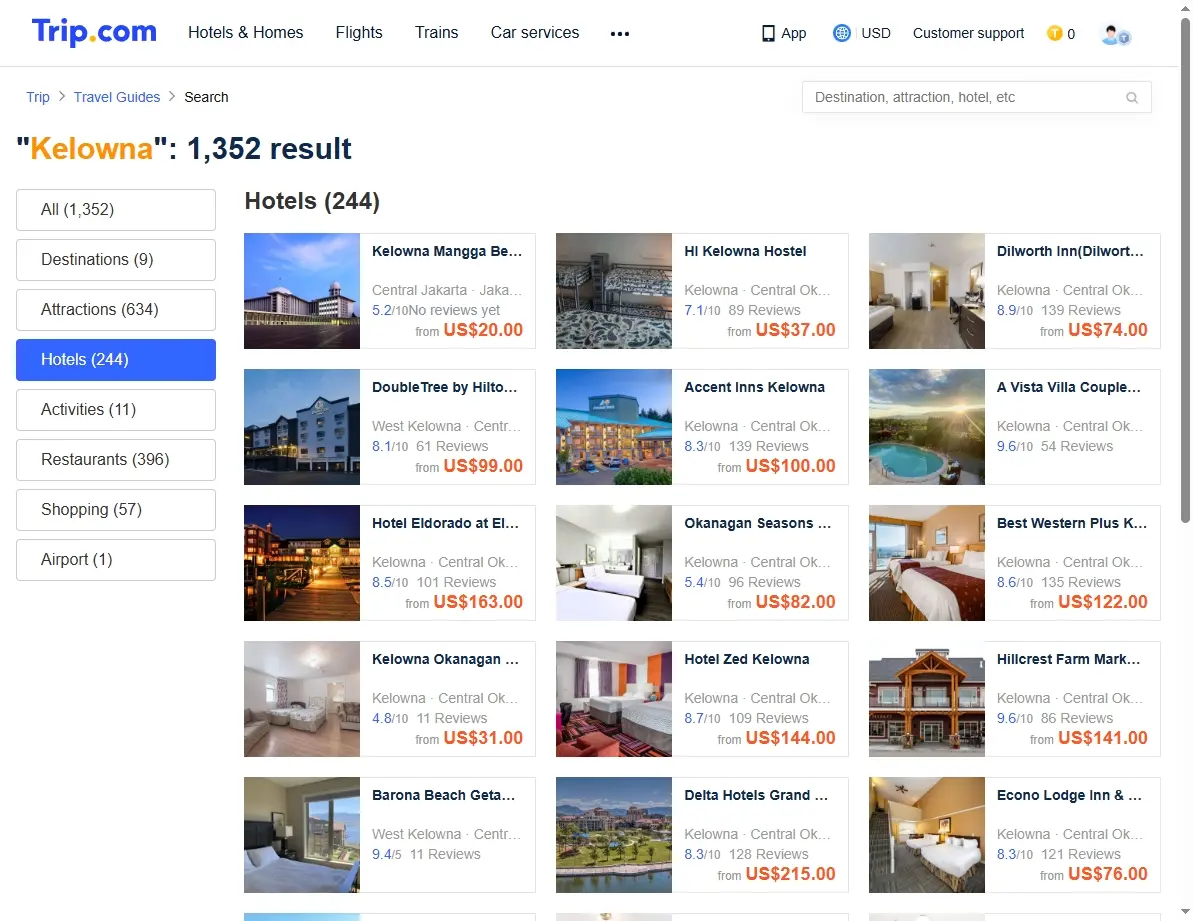Image resolution: width=1193 pixels, height=921 pixels.
Task: Open HI Kelowna Hostel photo
Action: [x=614, y=291]
